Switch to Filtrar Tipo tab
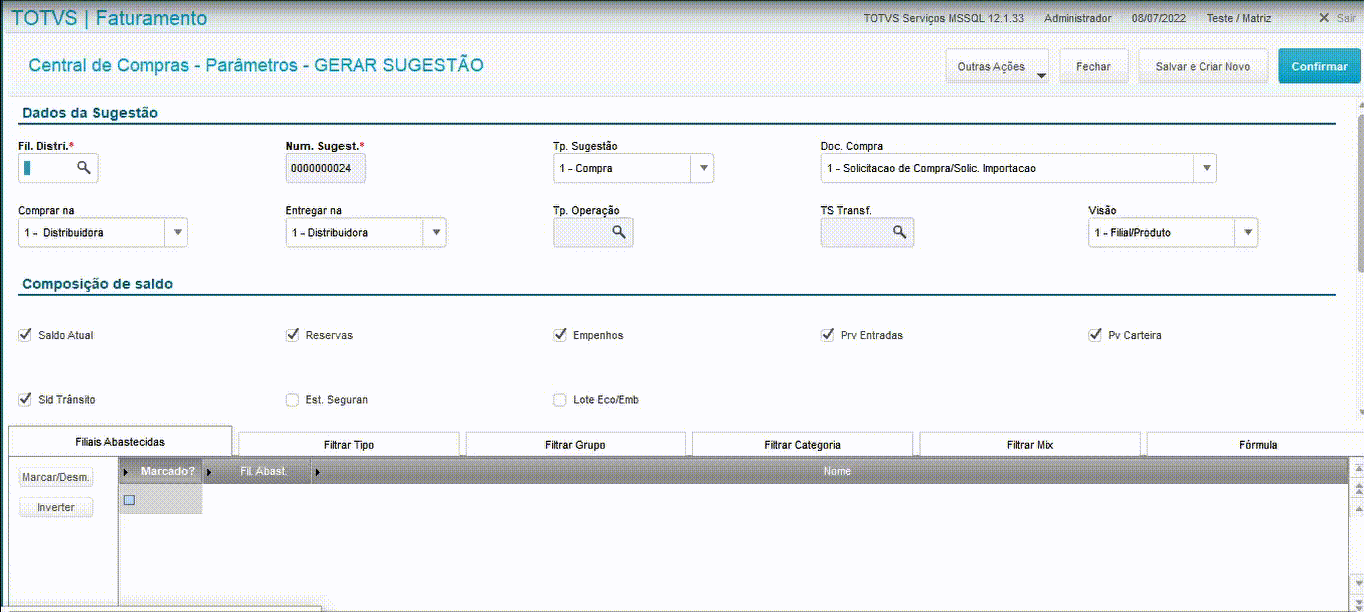This screenshot has height=612, width=1364. [349, 444]
